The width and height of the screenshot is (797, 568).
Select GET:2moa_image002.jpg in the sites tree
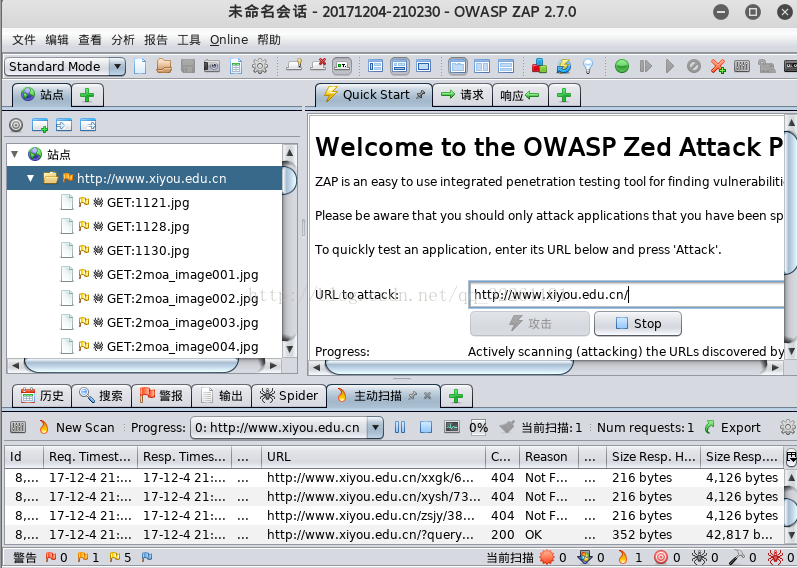(x=182, y=298)
